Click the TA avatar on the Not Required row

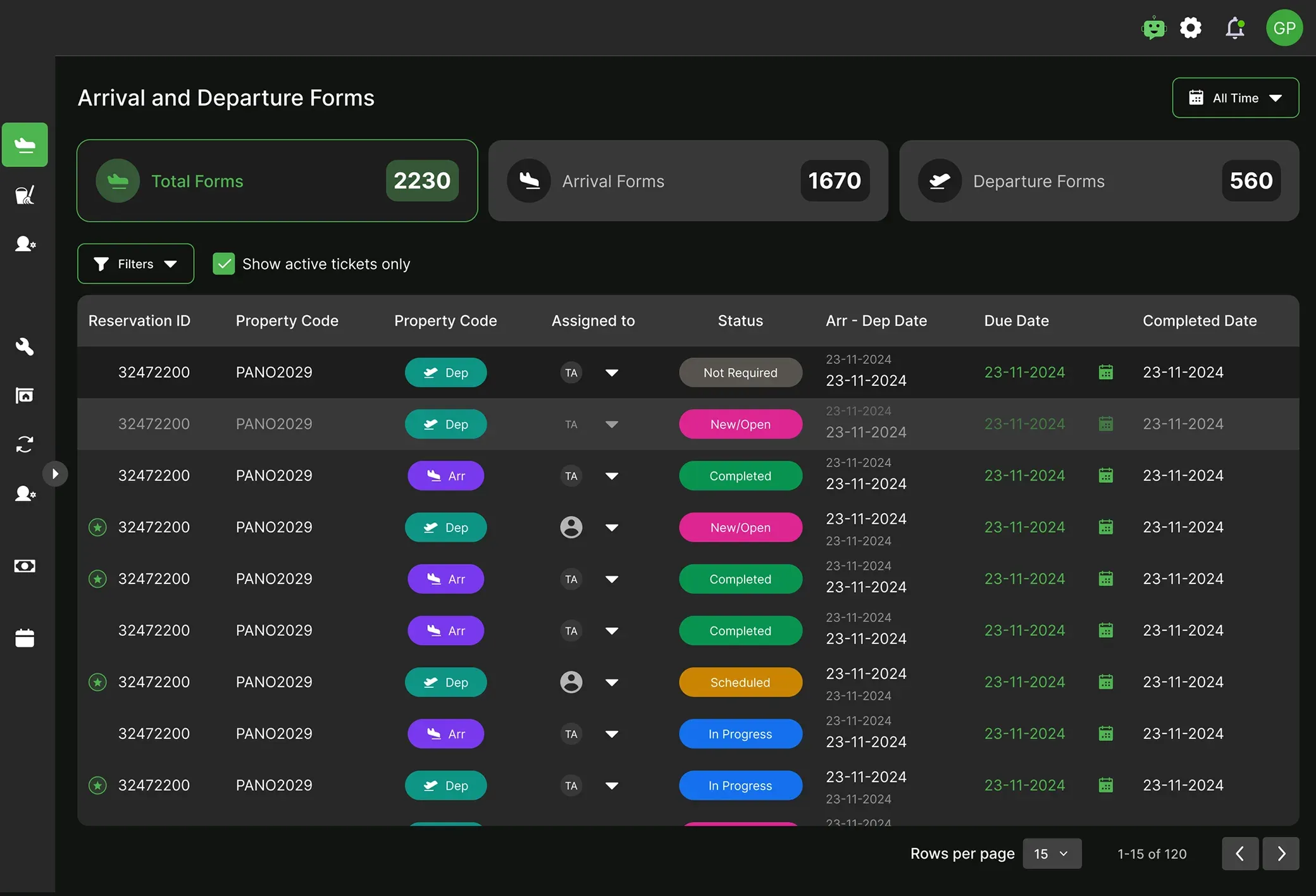[x=571, y=373]
